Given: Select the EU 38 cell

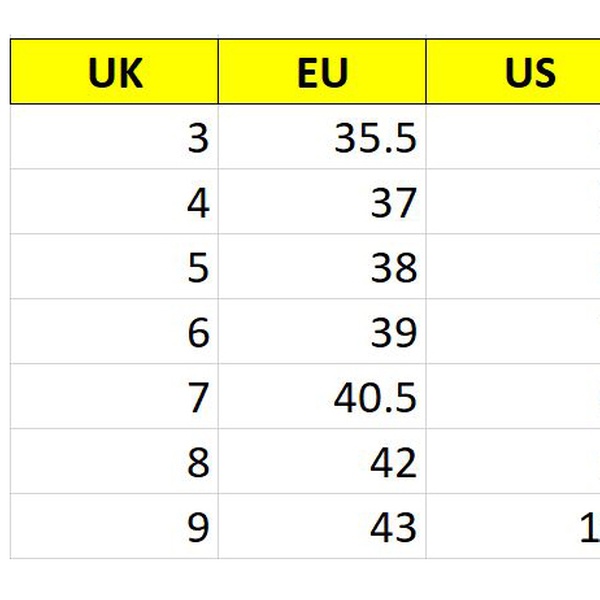Looking at the screenshot, I should pos(322,267).
